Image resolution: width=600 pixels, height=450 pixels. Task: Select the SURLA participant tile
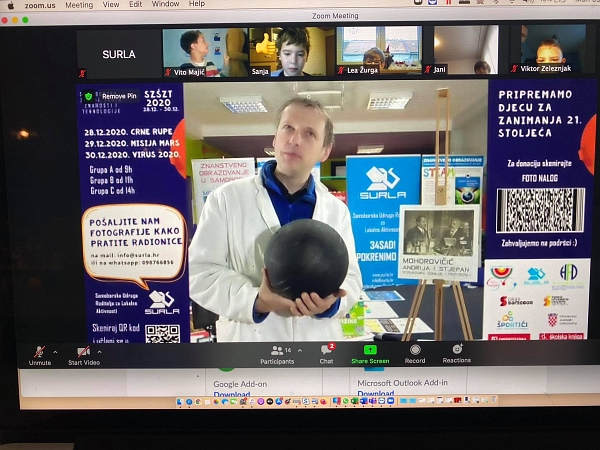tap(119, 54)
